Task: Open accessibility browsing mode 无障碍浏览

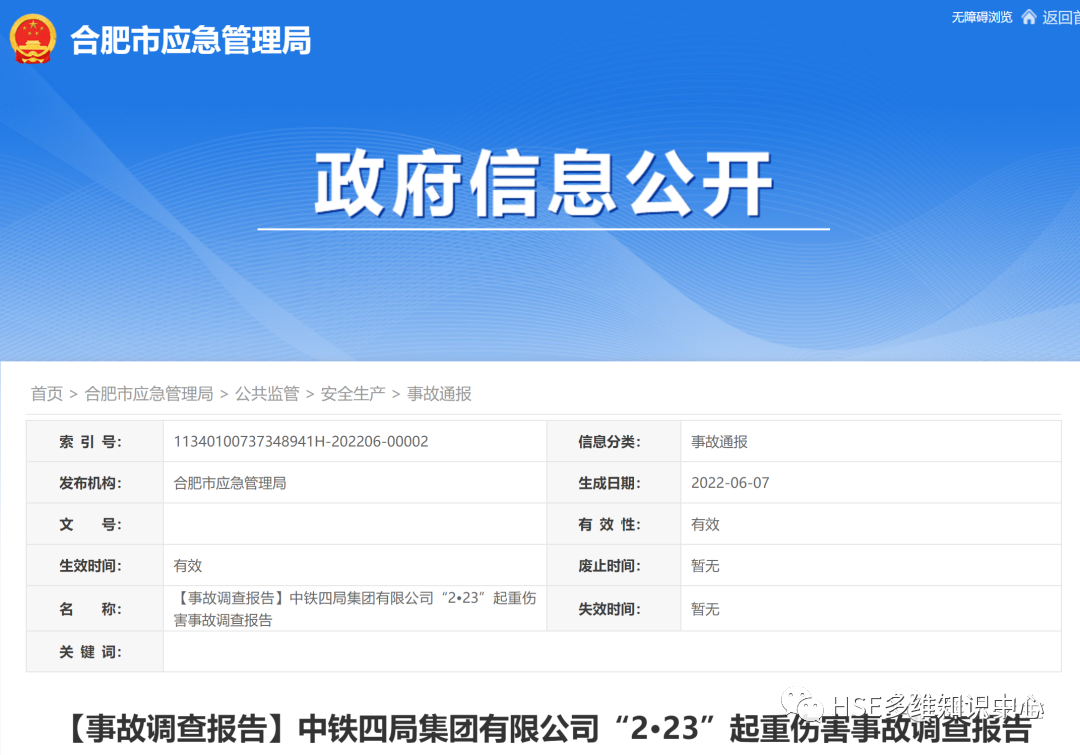Action: pos(982,17)
